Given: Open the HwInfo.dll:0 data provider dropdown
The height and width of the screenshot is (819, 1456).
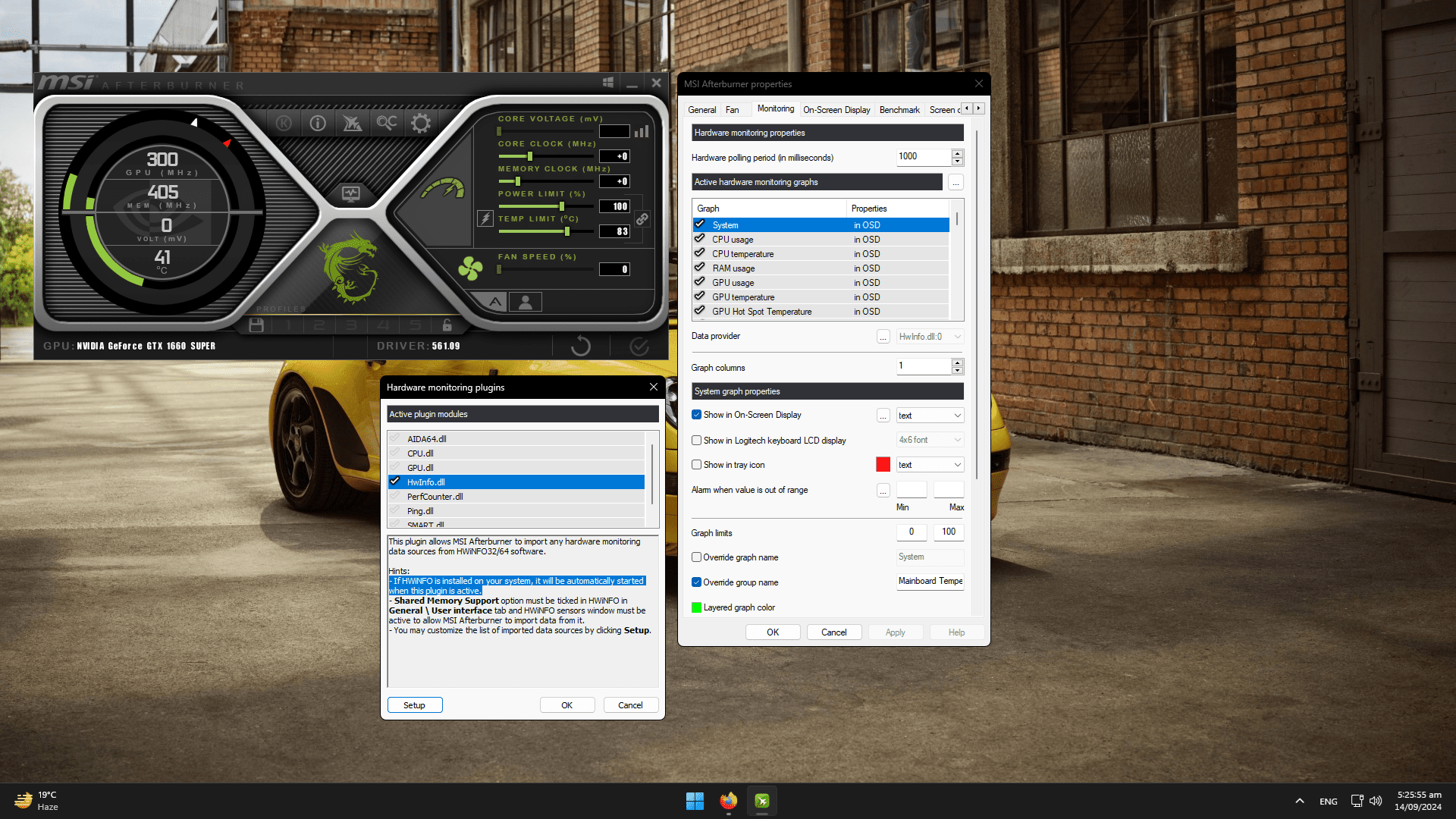Looking at the screenshot, I should point(930,337).
